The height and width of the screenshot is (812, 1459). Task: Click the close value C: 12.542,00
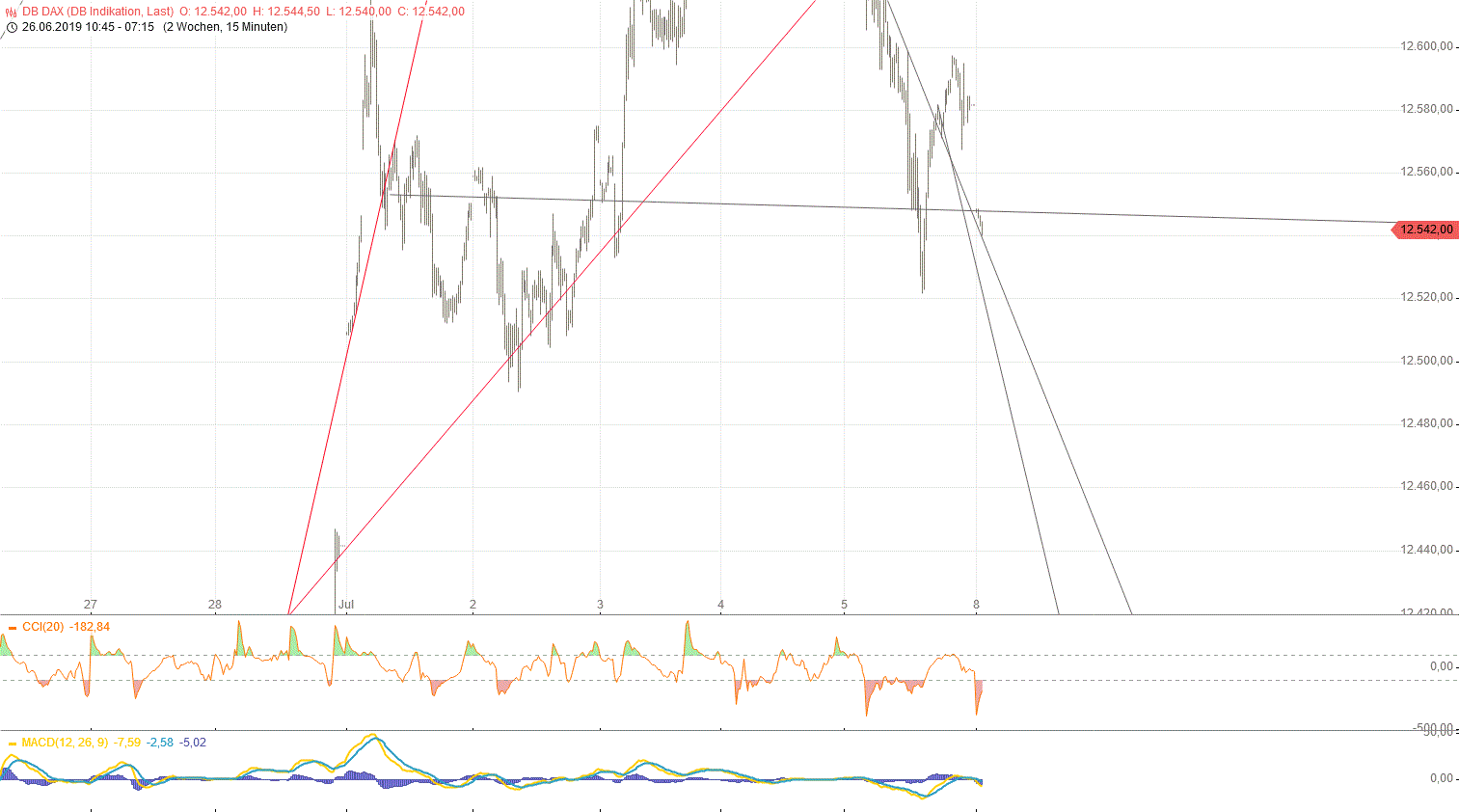pyautogui.click(x=431, y=12)
